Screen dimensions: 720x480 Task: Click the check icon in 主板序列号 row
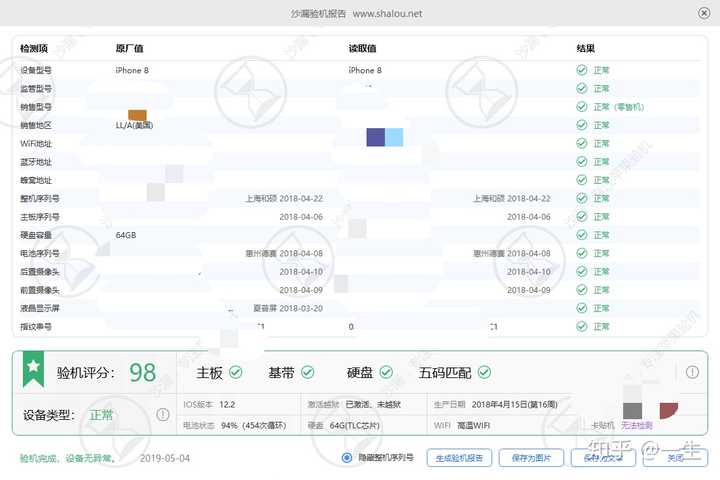tap(581, 216)
